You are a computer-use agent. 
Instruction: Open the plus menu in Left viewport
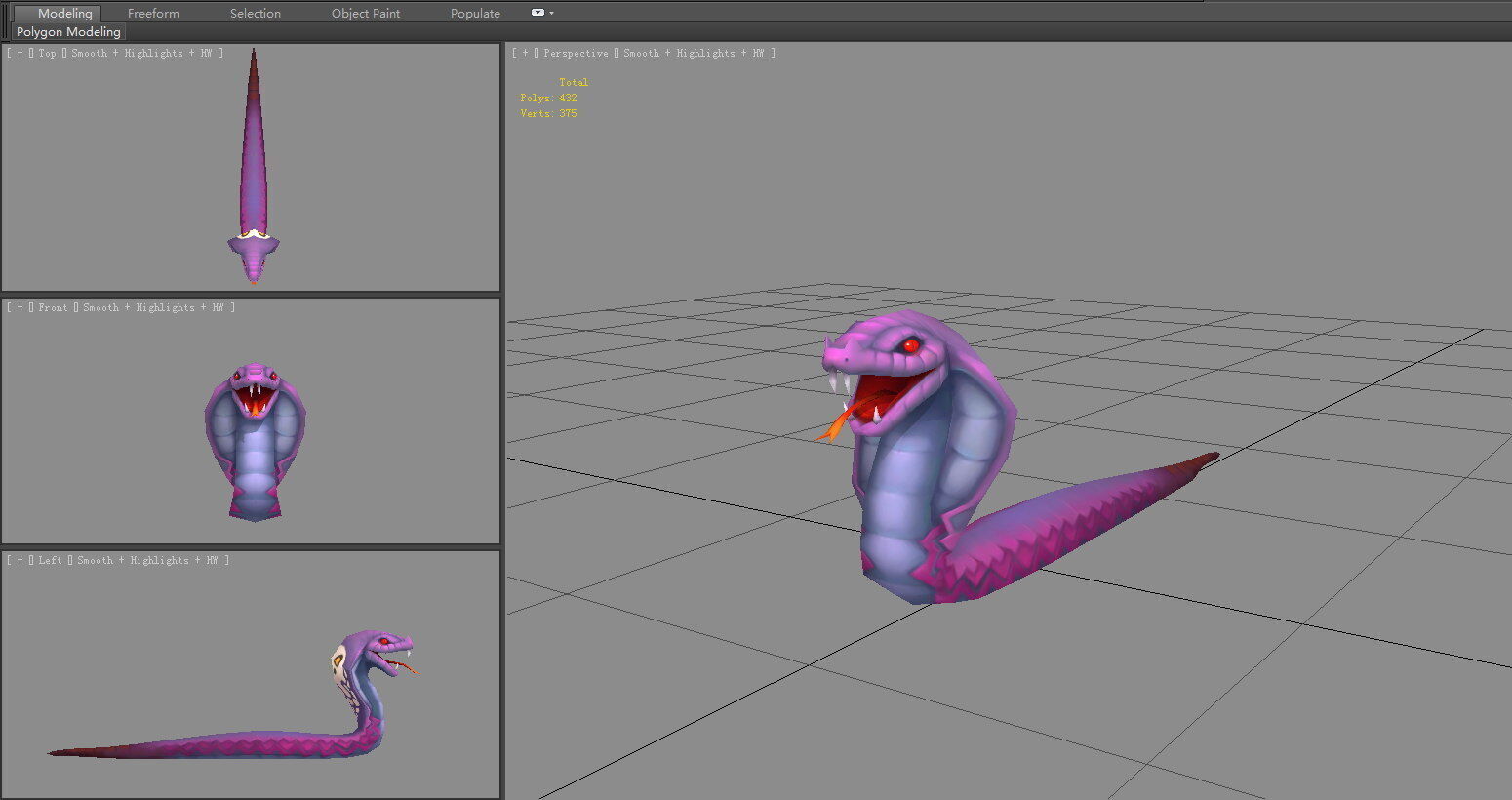coord(20,561)
